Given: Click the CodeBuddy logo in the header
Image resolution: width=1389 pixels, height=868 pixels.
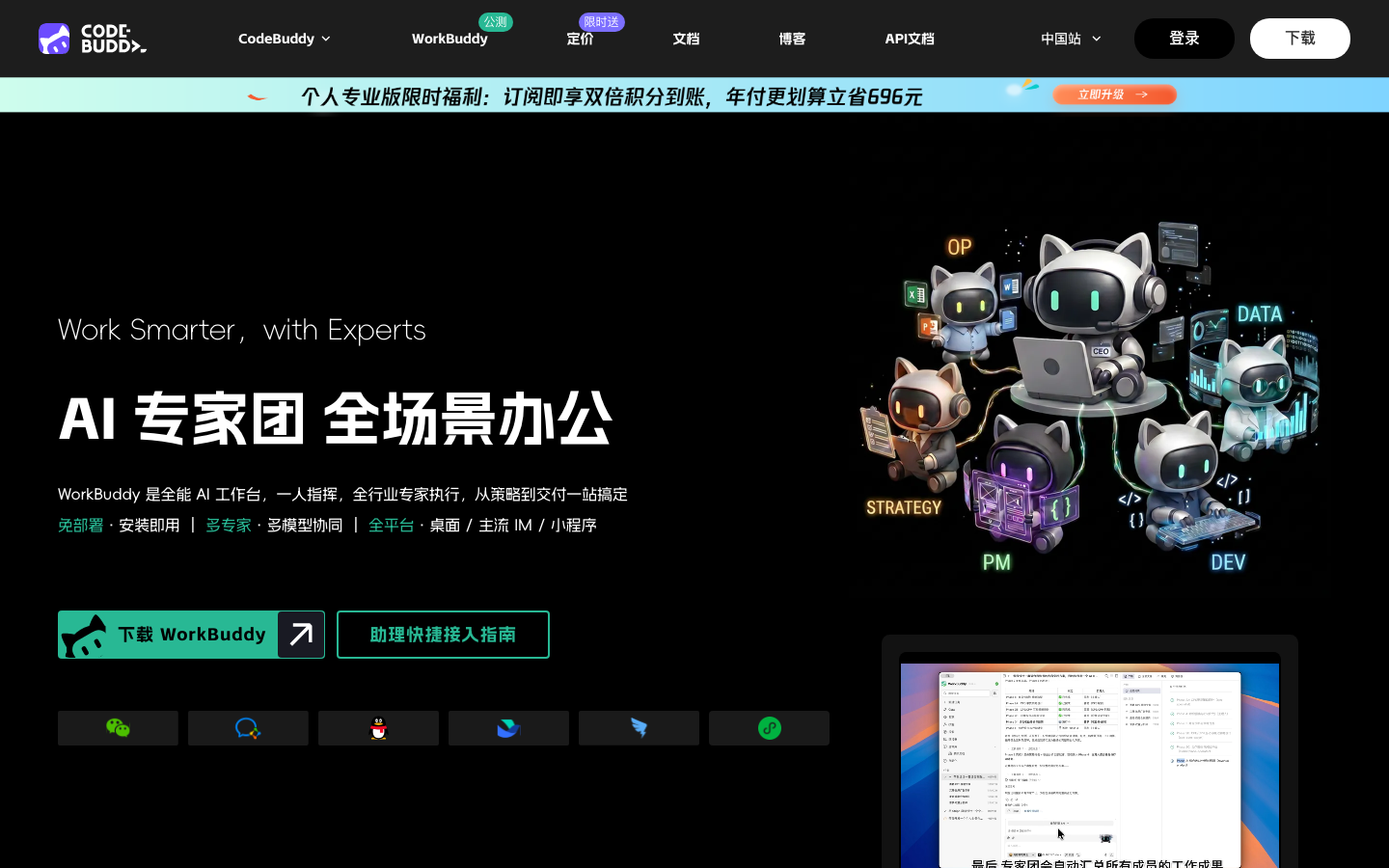Looking at the screenshot, I should point(93,39).
